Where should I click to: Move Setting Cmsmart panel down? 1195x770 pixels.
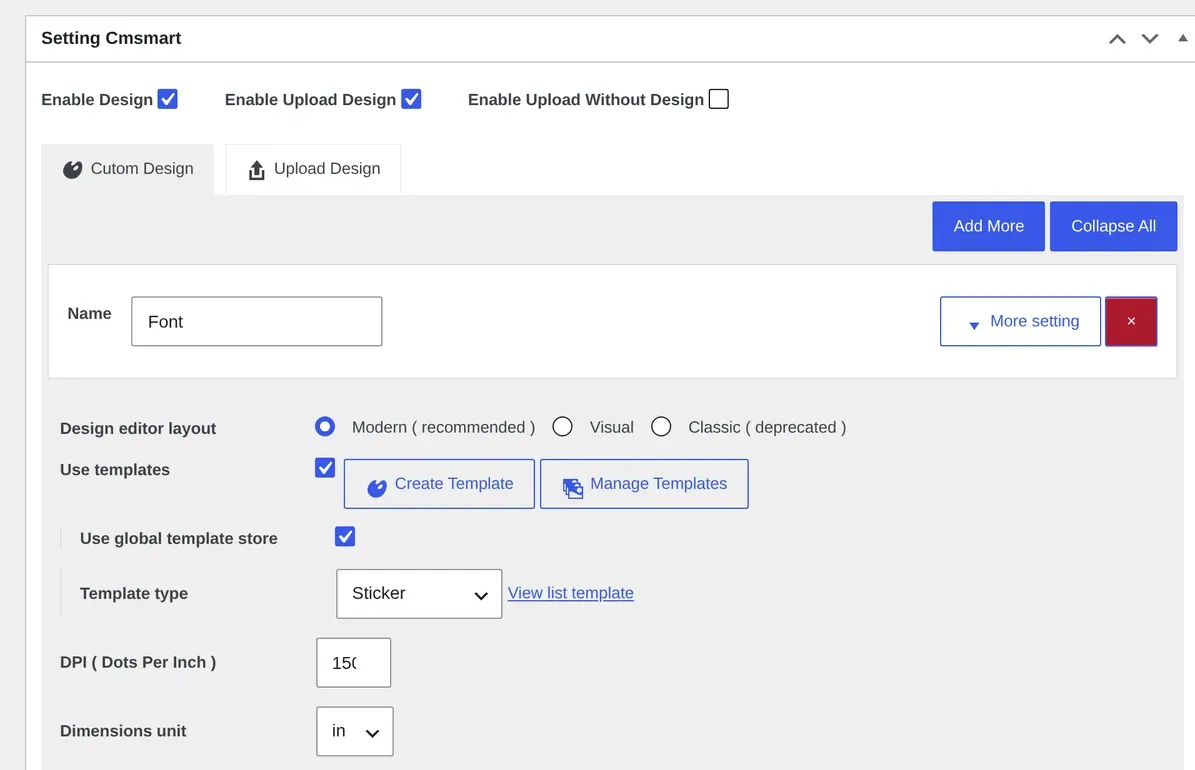pyautogui.click(x=1149, y=39)
